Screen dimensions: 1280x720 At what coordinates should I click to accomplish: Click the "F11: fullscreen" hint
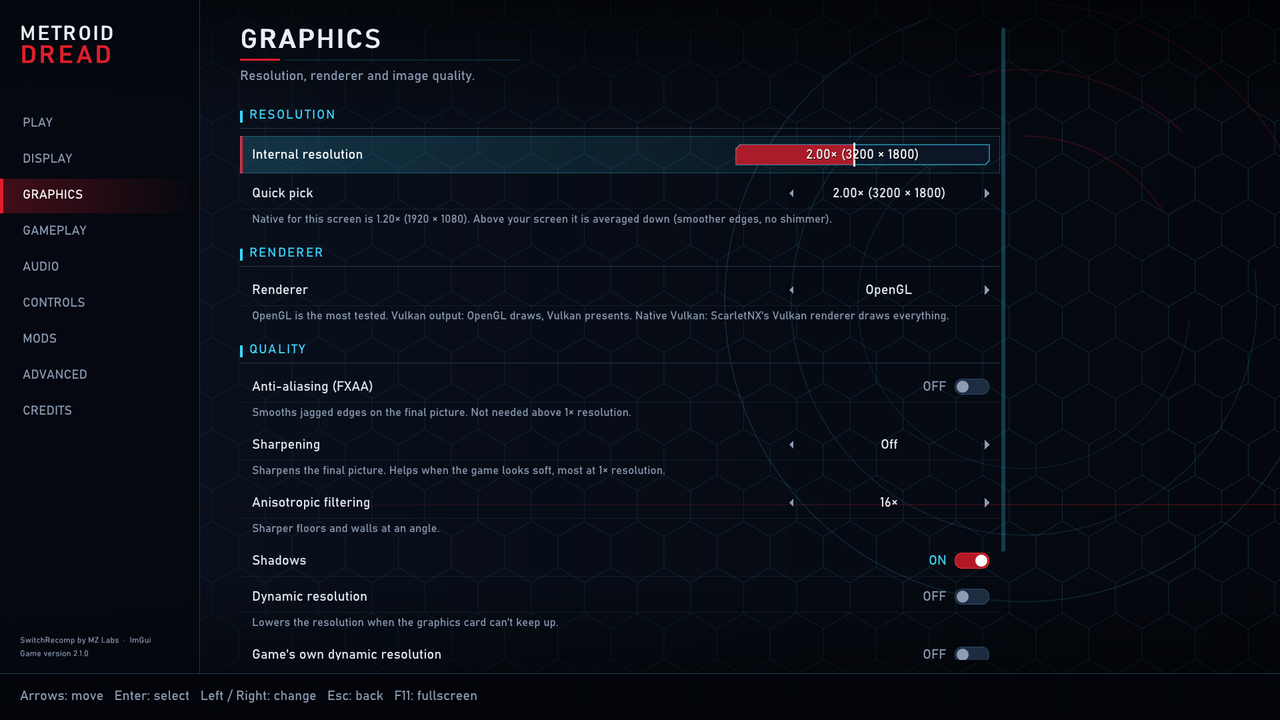tap(436, 696)
